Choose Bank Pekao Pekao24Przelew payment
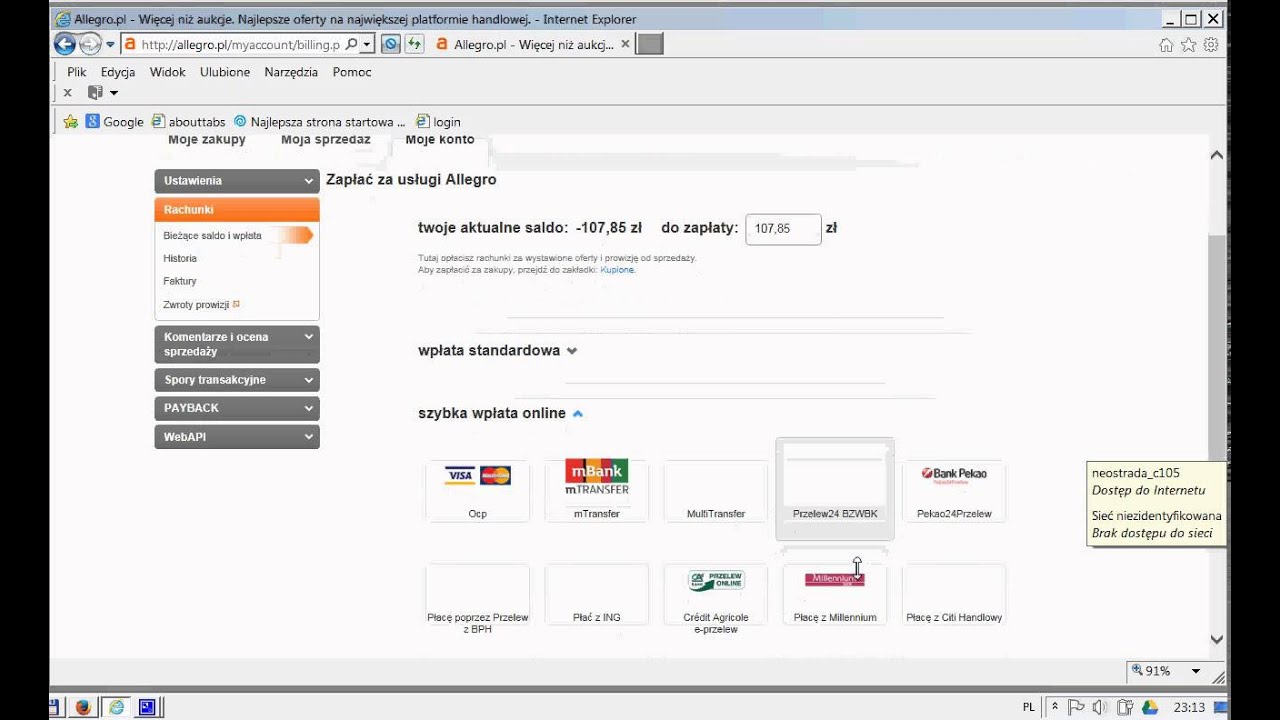Viewport: 1280px width, 720px height. tap(954, 491)
